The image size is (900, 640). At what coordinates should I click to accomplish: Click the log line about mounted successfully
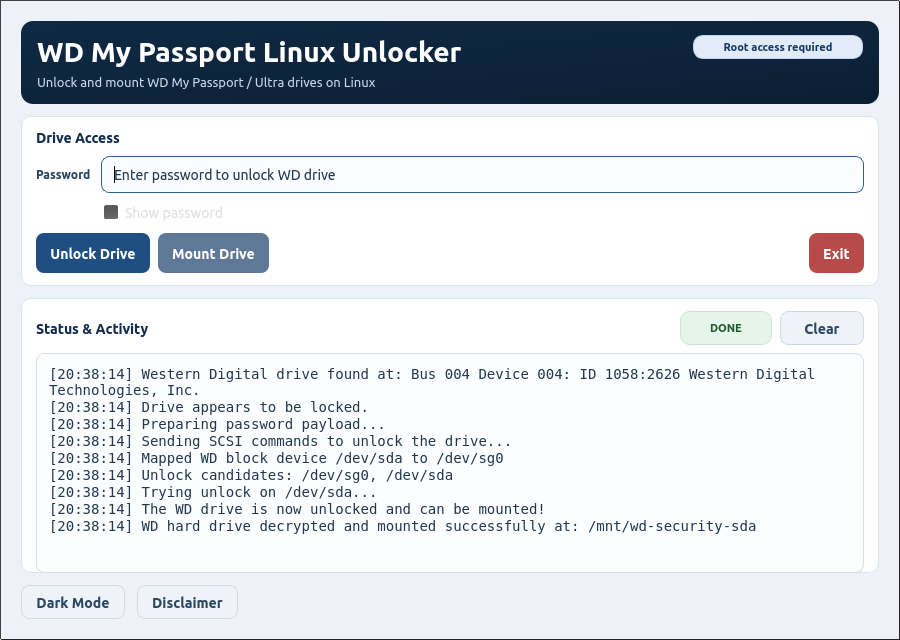(x=402, y=526)
